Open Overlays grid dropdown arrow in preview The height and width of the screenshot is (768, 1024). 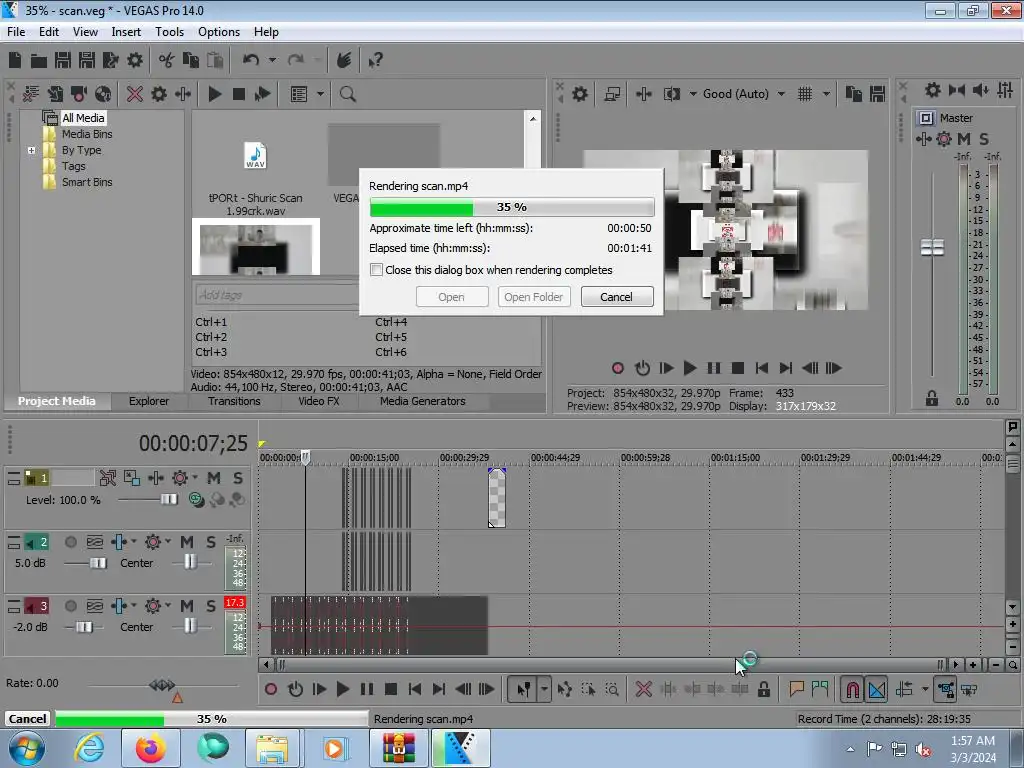(x=826, y=94)
